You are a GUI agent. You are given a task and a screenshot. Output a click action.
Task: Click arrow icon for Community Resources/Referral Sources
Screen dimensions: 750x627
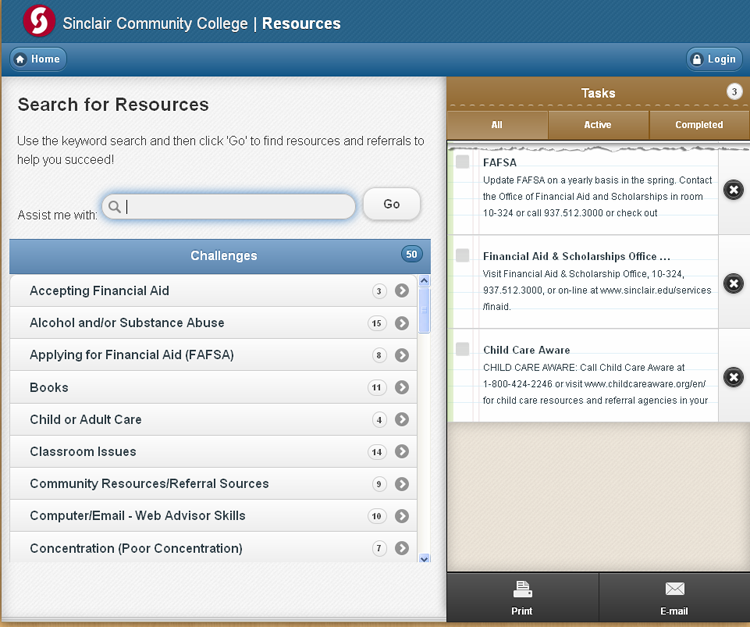pyautogui.click(x=402, y=484)
